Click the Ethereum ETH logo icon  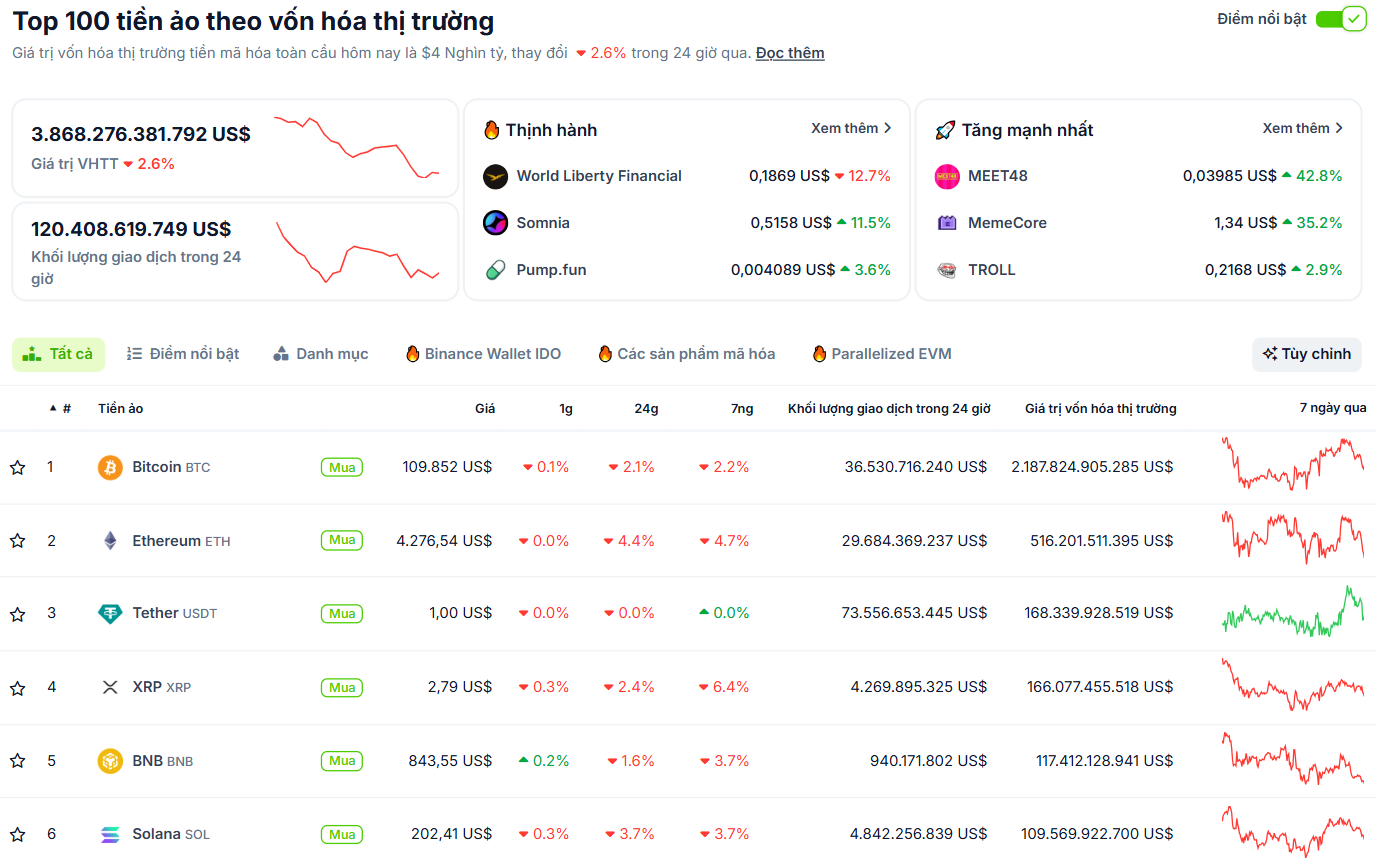click(x=110, y=540)
